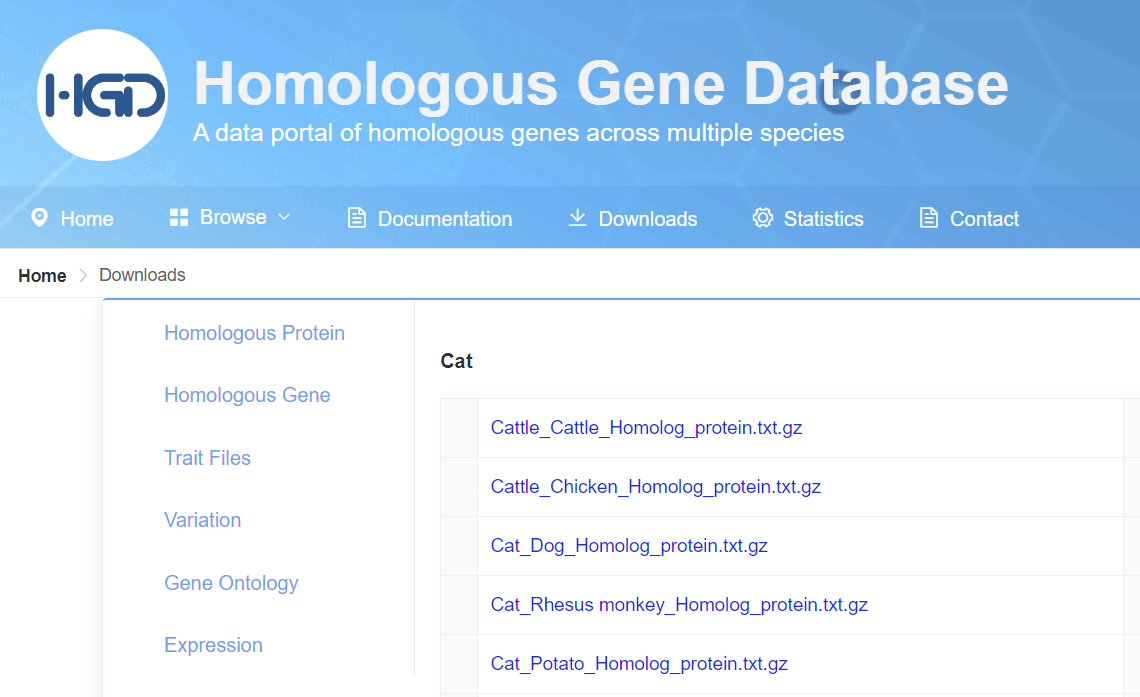
Task: Open the Statistics menu item
Action: click(x=808, y=218)
